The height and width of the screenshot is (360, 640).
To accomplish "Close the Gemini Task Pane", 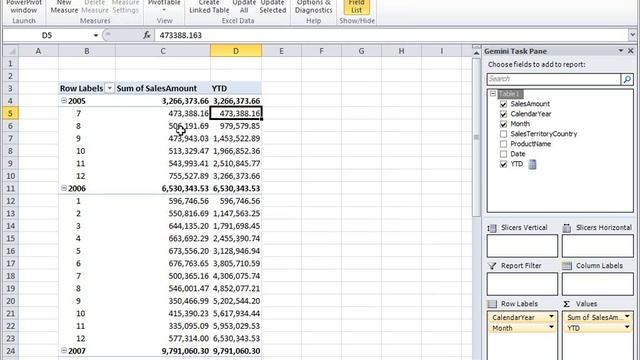I will pyautogui.click(x=631, y=51).
